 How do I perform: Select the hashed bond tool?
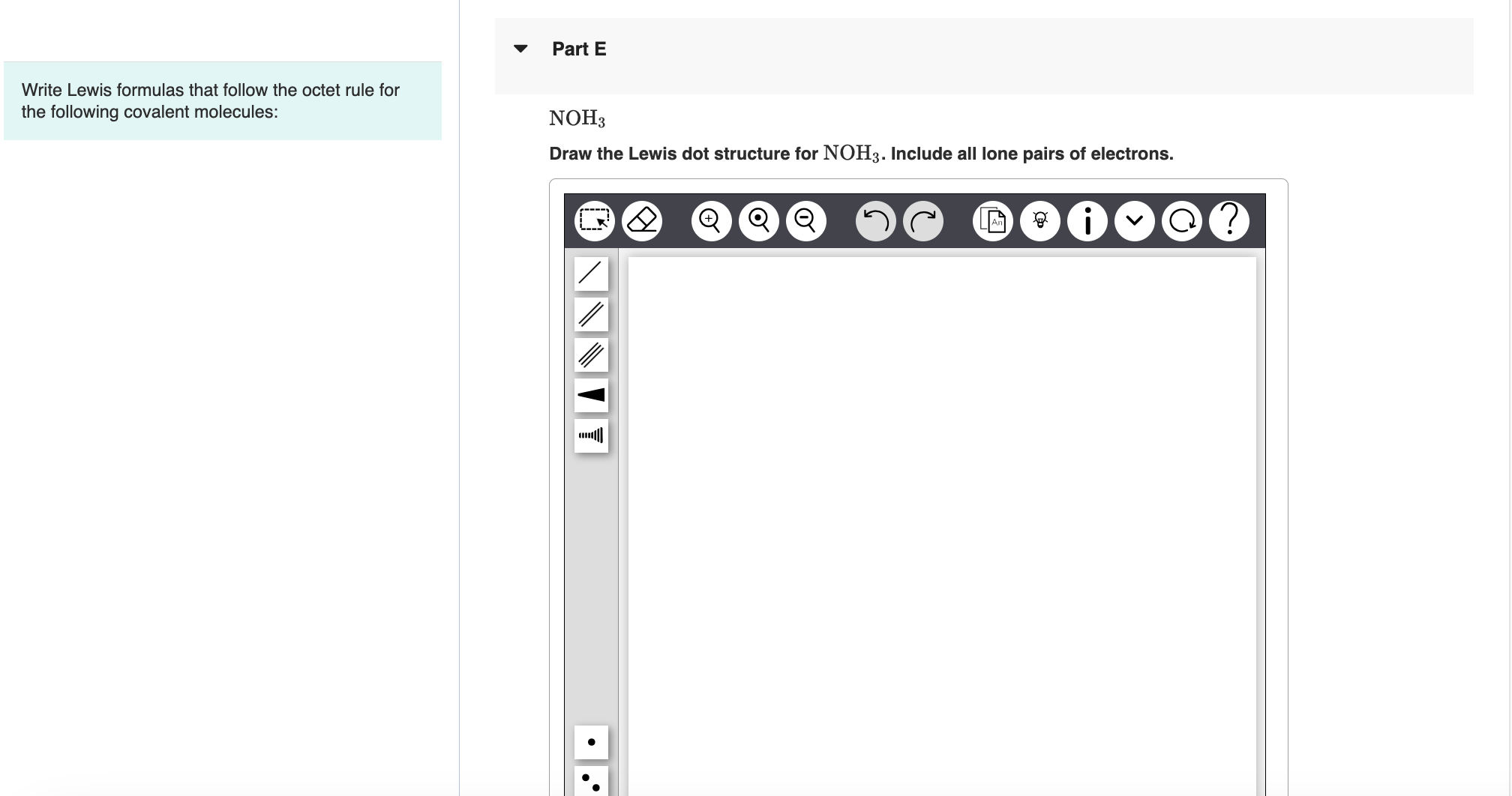(591, 435)
